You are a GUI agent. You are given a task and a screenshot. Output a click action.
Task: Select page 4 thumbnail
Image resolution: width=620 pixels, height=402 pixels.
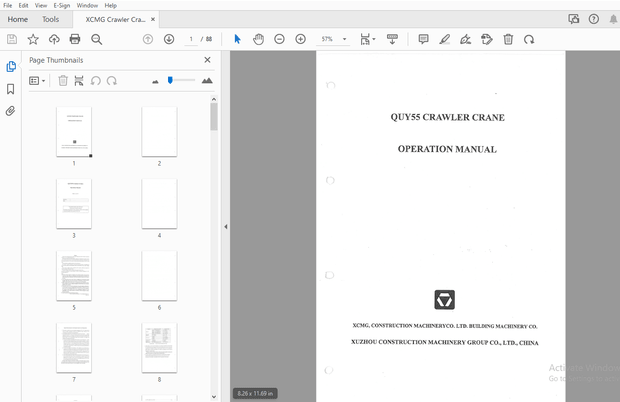[x=159, y=204]
